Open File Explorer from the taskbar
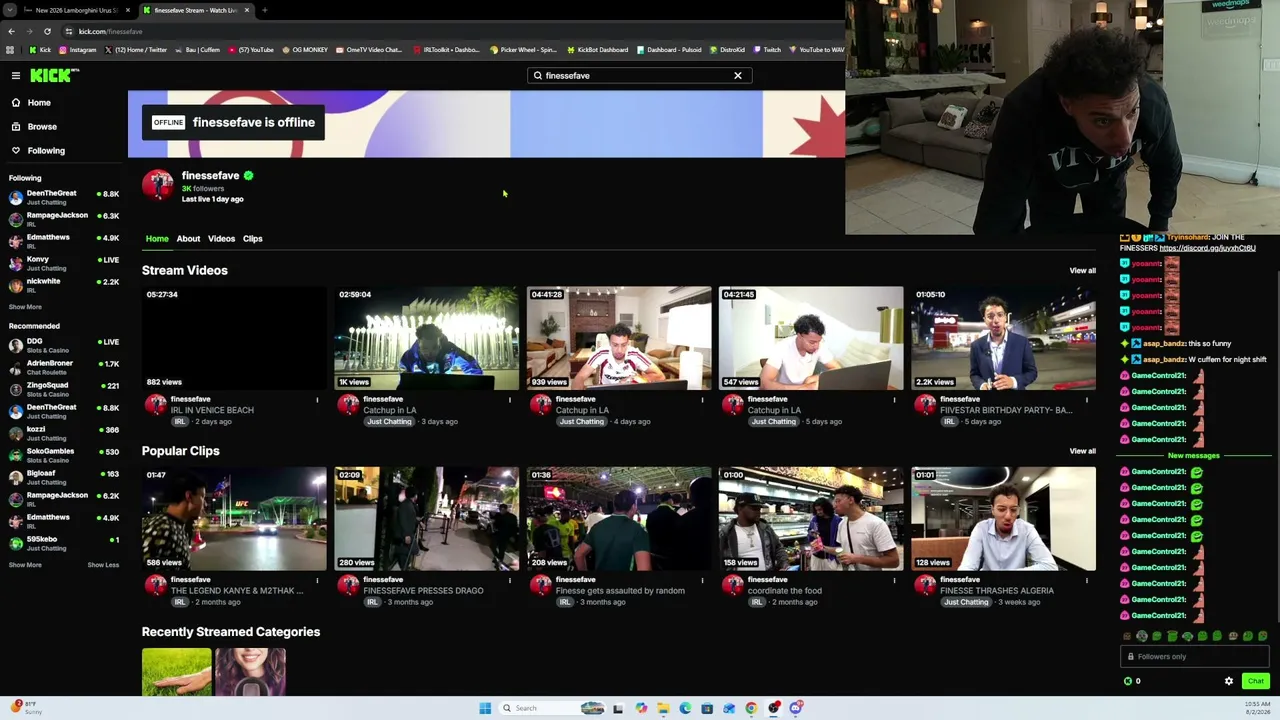1280x720 pixels. [x=663, y=708]
